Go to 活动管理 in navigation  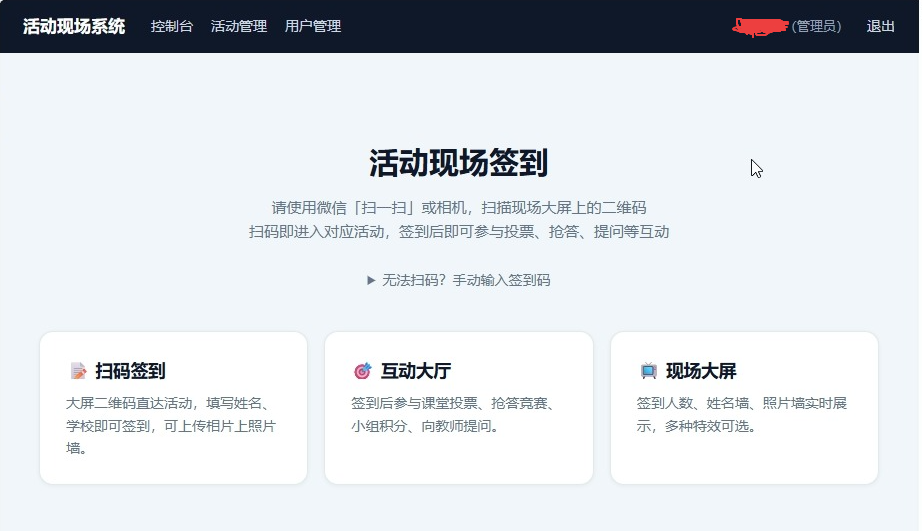[239, 26]
